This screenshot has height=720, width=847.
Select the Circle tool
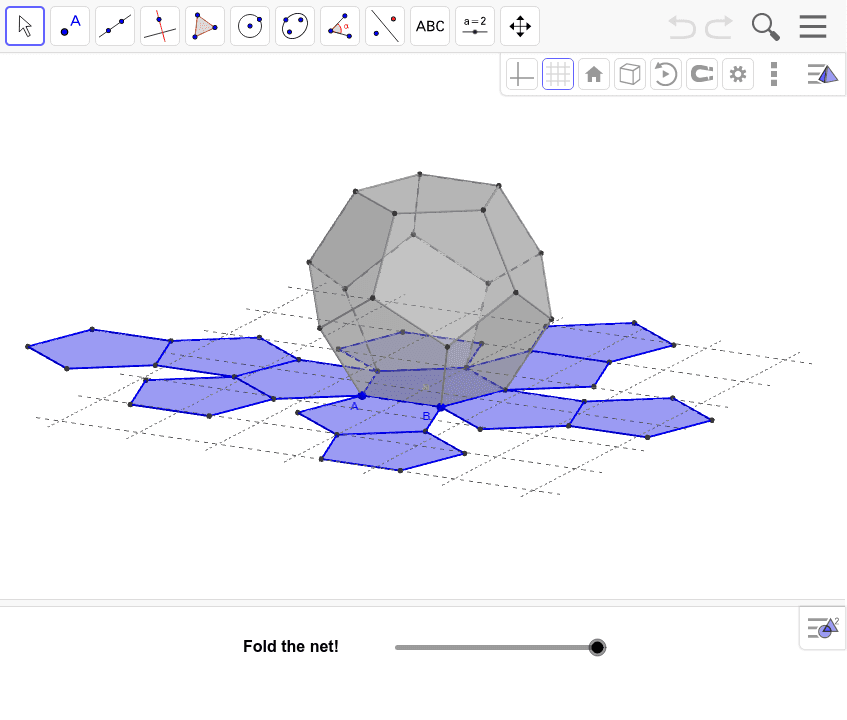point(249,26)
